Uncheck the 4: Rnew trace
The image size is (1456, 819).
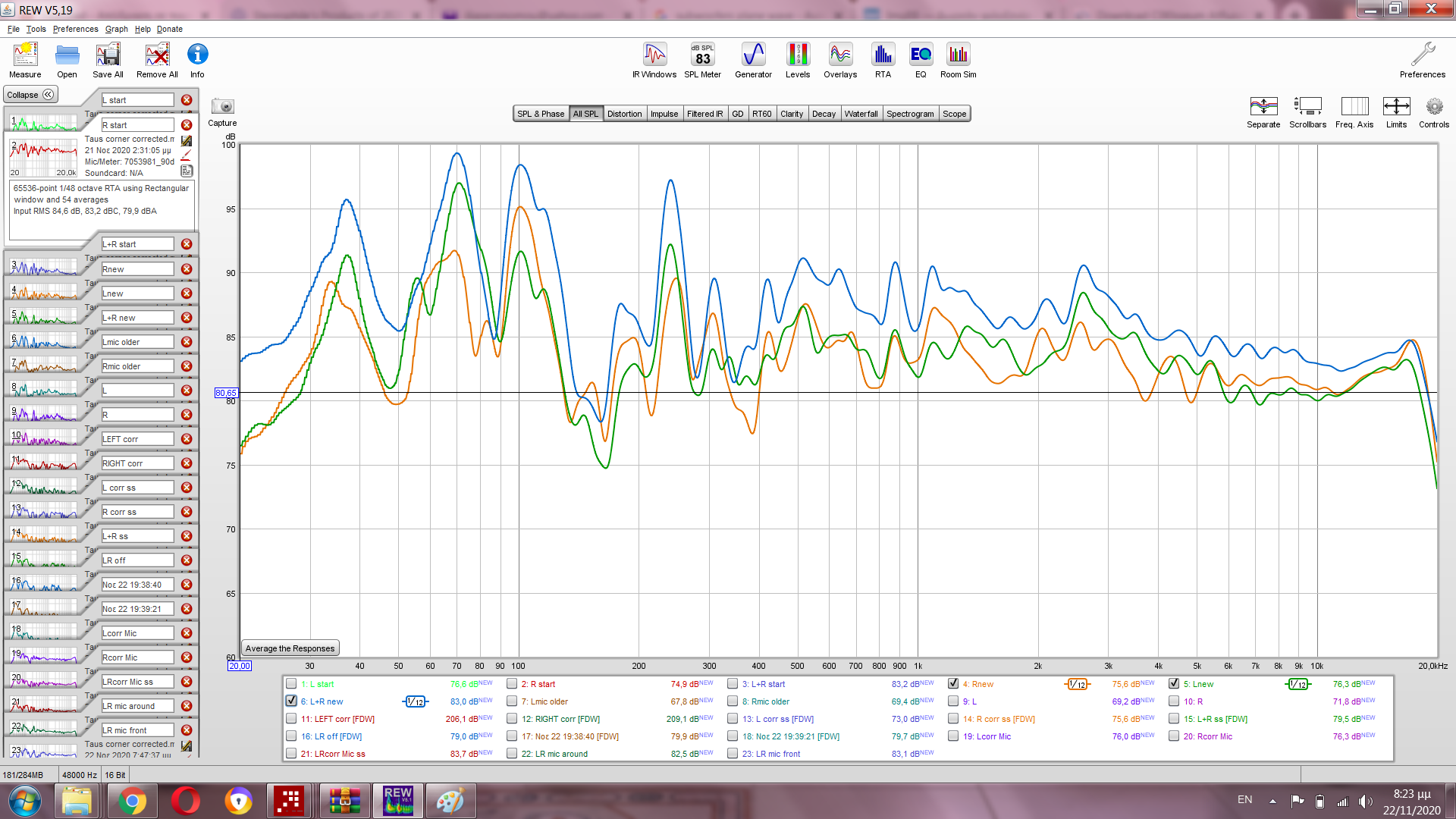[x=953, y=684]
